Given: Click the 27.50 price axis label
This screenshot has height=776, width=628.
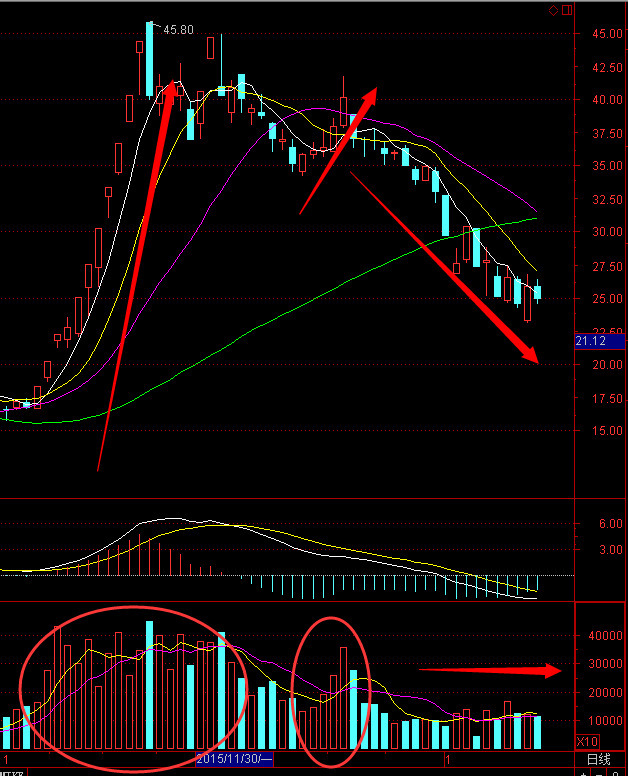Looking at the screenshot, I should pyautogui.click(x=607, y=266).
